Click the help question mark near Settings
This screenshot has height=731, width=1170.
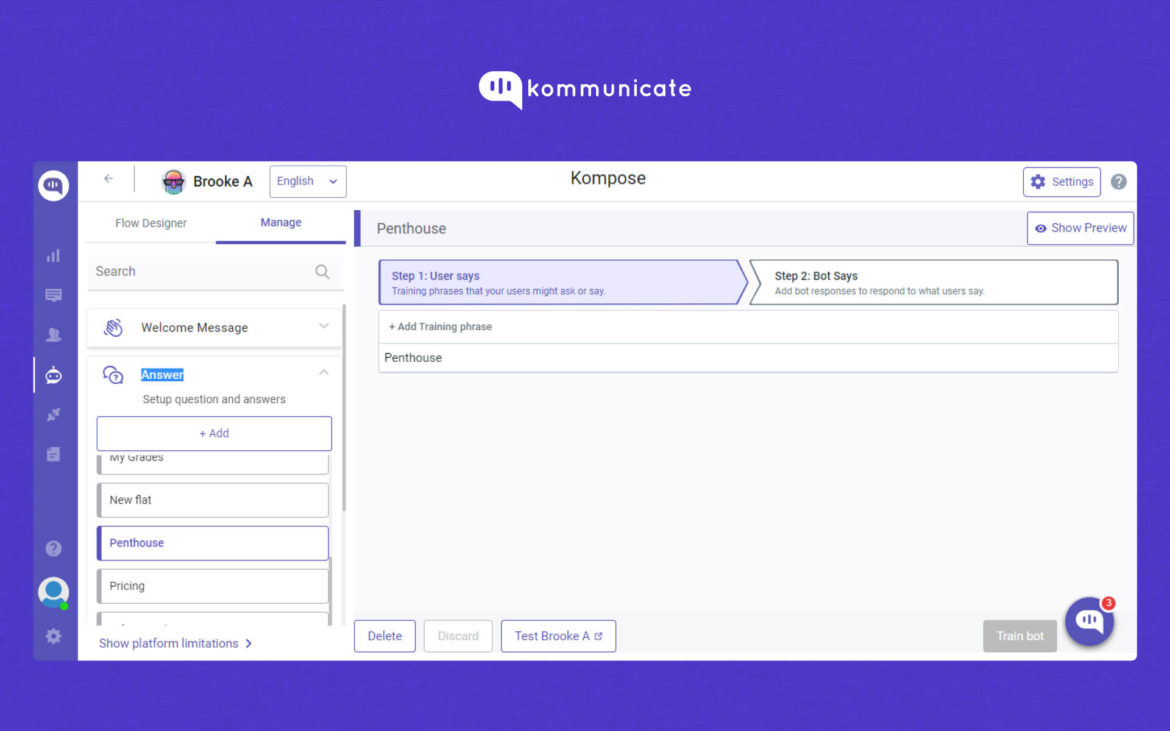(1118, 182)
